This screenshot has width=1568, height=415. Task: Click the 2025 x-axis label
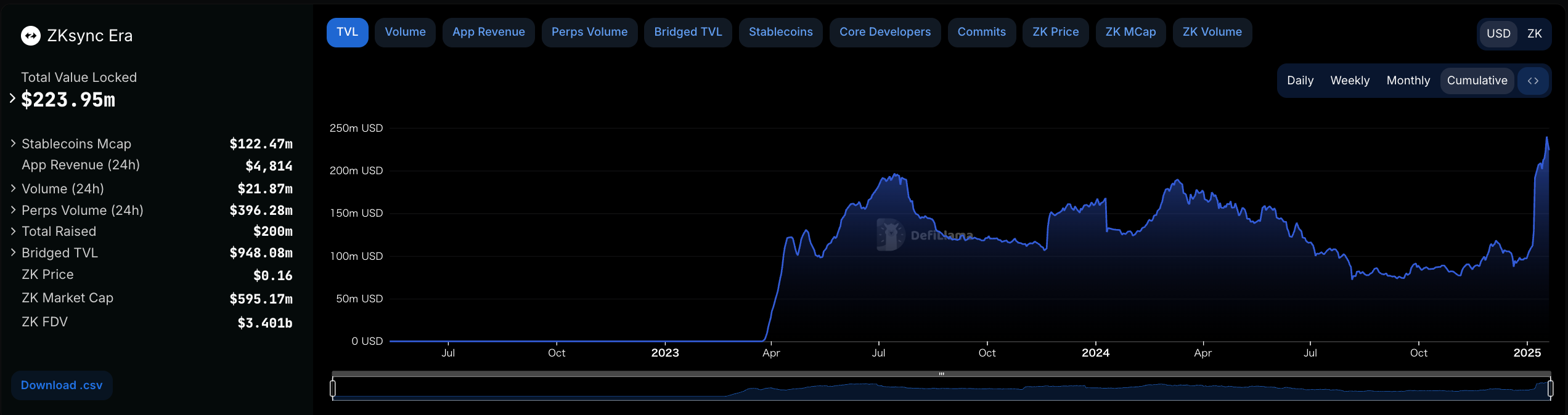(1527, 353)
